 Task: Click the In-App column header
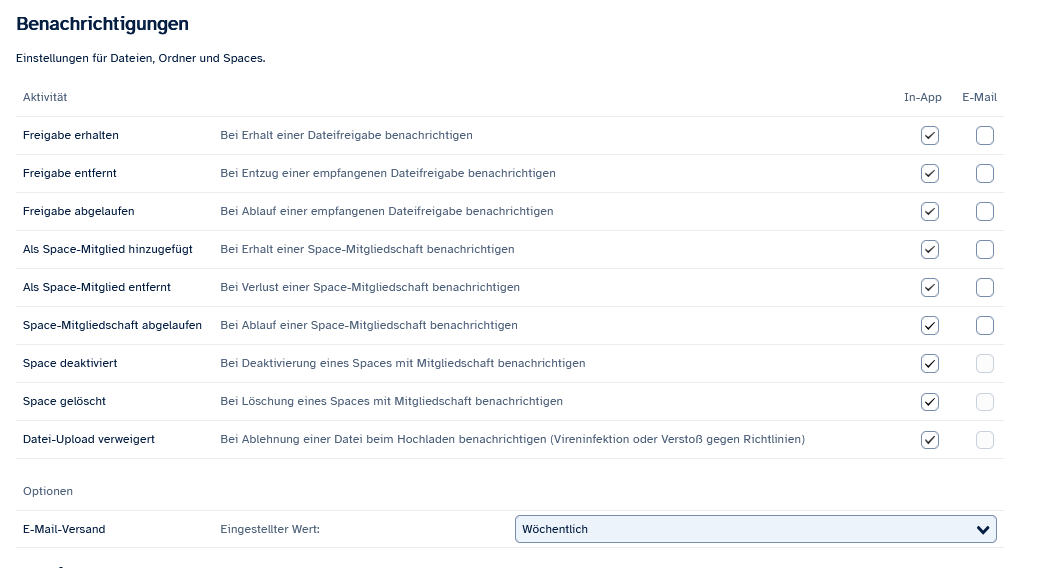click(922, 97)
